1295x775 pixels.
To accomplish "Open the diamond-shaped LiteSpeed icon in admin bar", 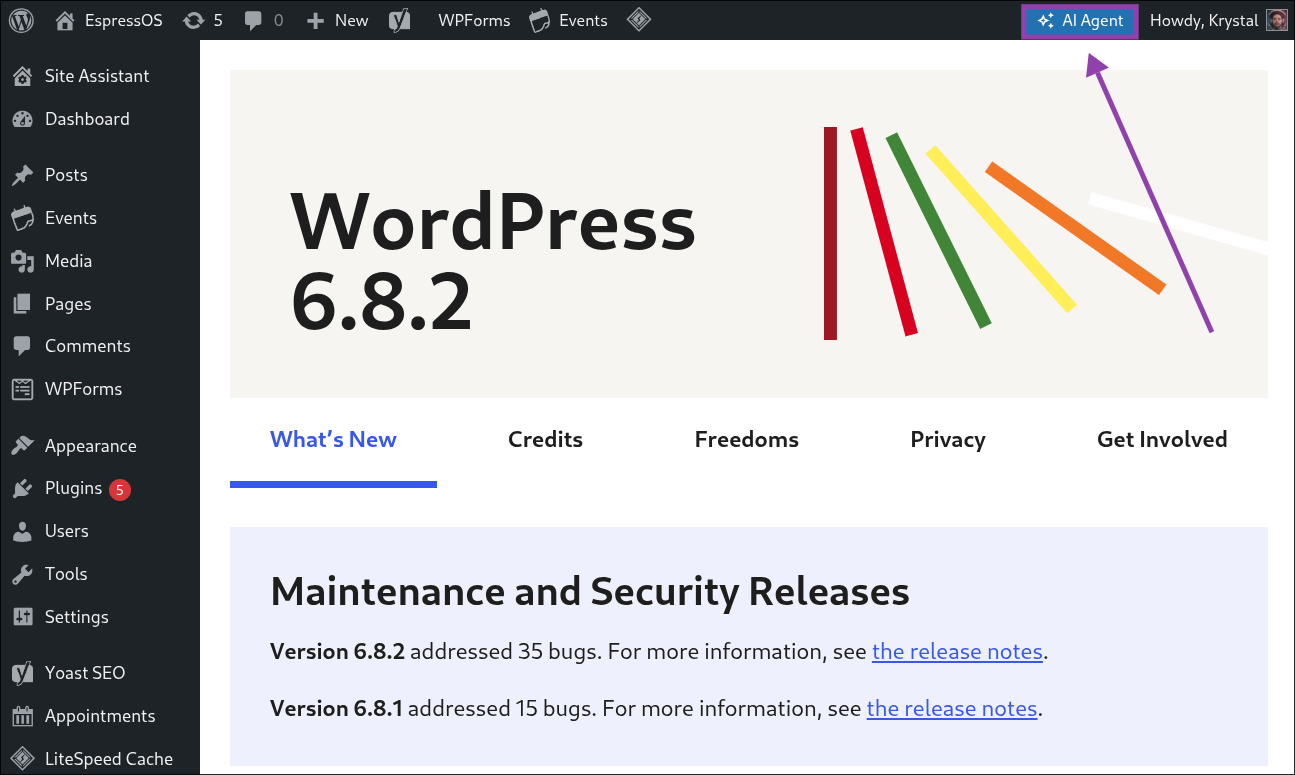I will pos(639,20).
